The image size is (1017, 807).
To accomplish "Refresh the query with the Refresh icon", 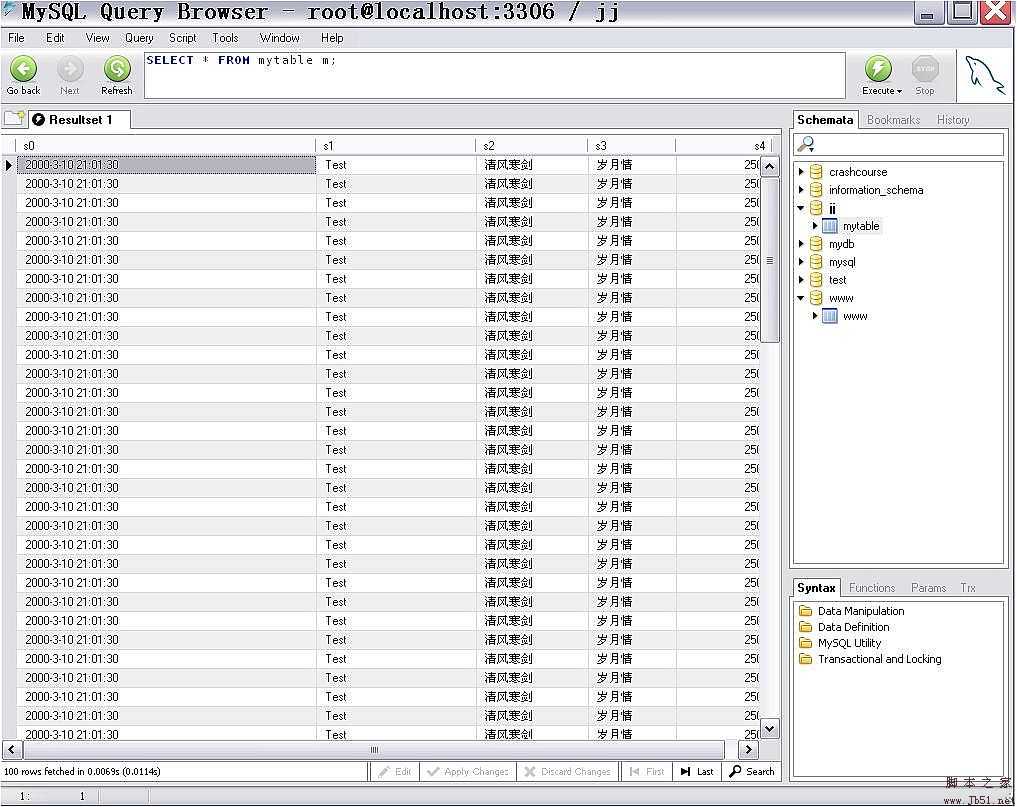I will [x=117, y=69].
